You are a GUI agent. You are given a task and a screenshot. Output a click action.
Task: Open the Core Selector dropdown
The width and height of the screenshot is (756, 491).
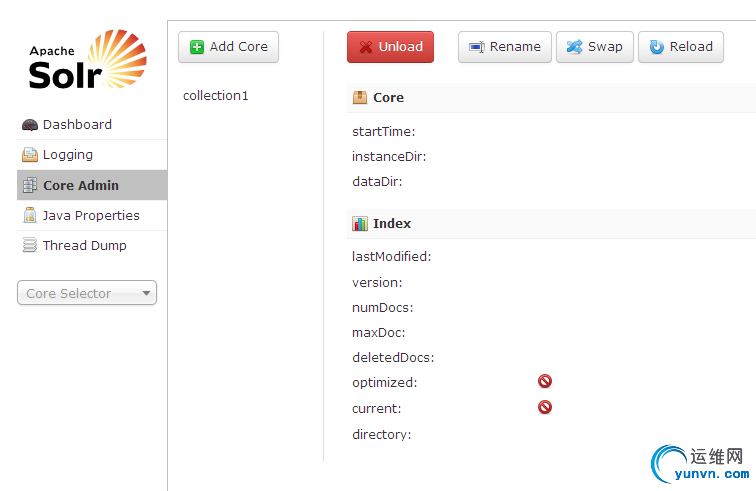point(87,293)
